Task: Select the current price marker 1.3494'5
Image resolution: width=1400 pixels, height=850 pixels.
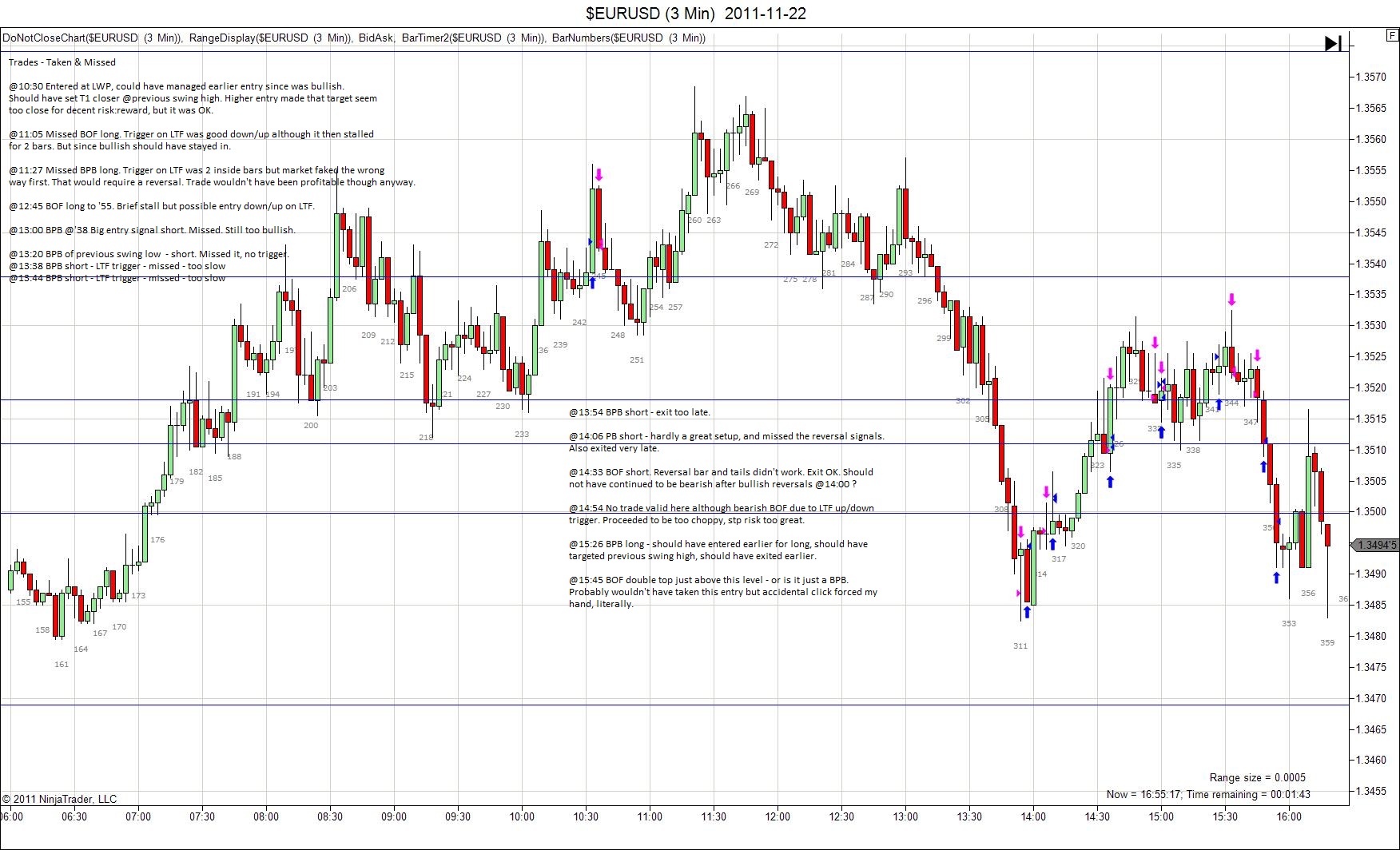Action: click(x=1375, y=545)
